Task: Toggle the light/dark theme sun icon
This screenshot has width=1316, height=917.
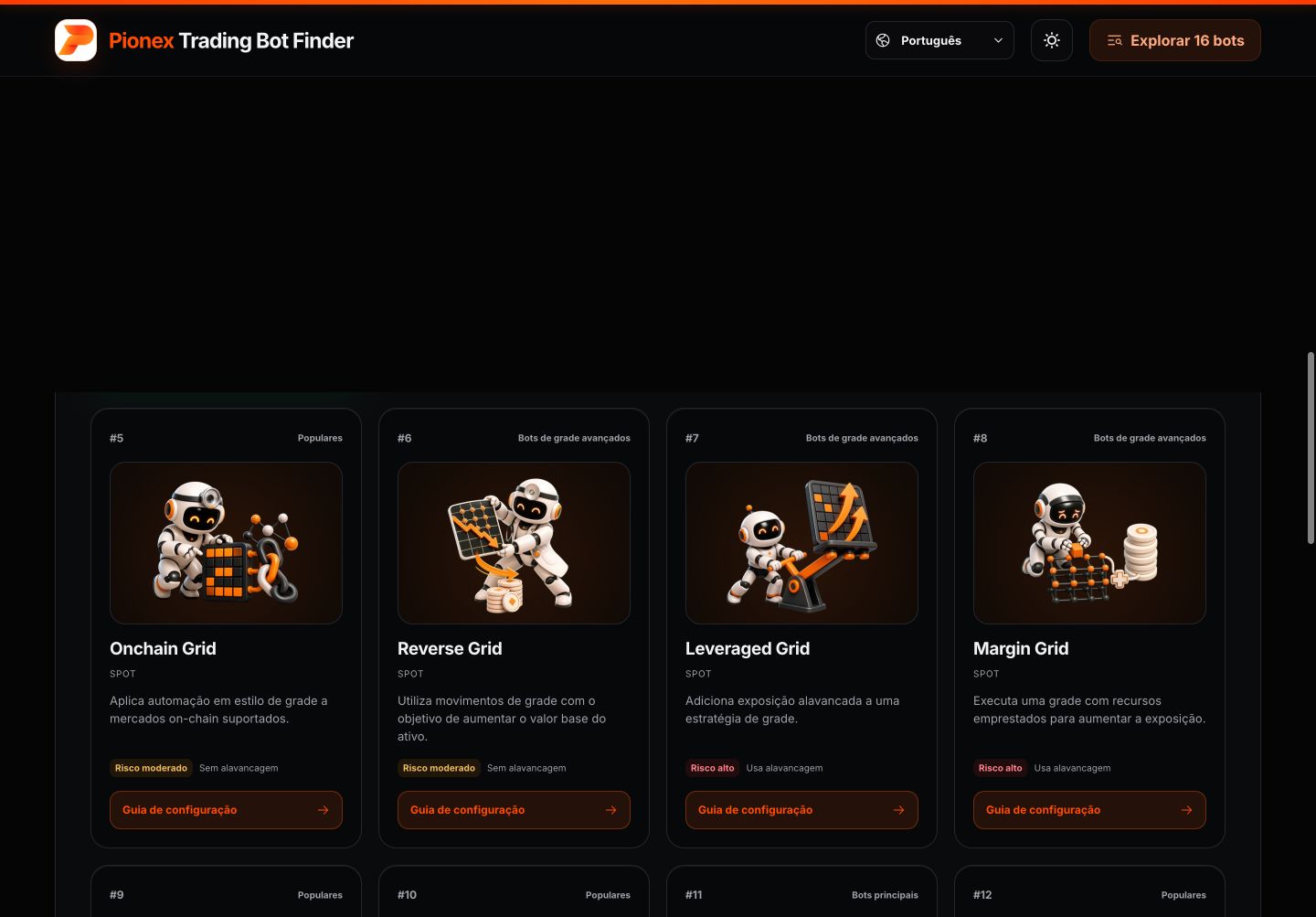Action: point(1052,40)
